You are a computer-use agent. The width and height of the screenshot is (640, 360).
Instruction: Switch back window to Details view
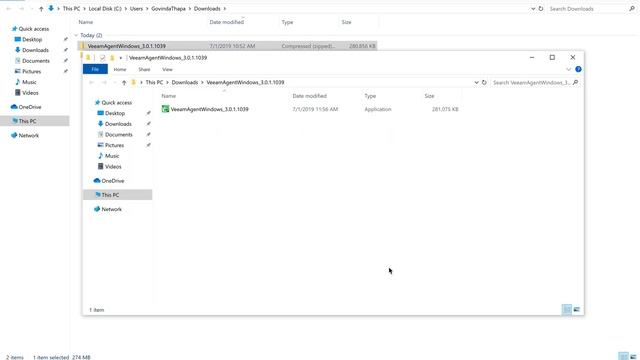(x=623, y=357)
